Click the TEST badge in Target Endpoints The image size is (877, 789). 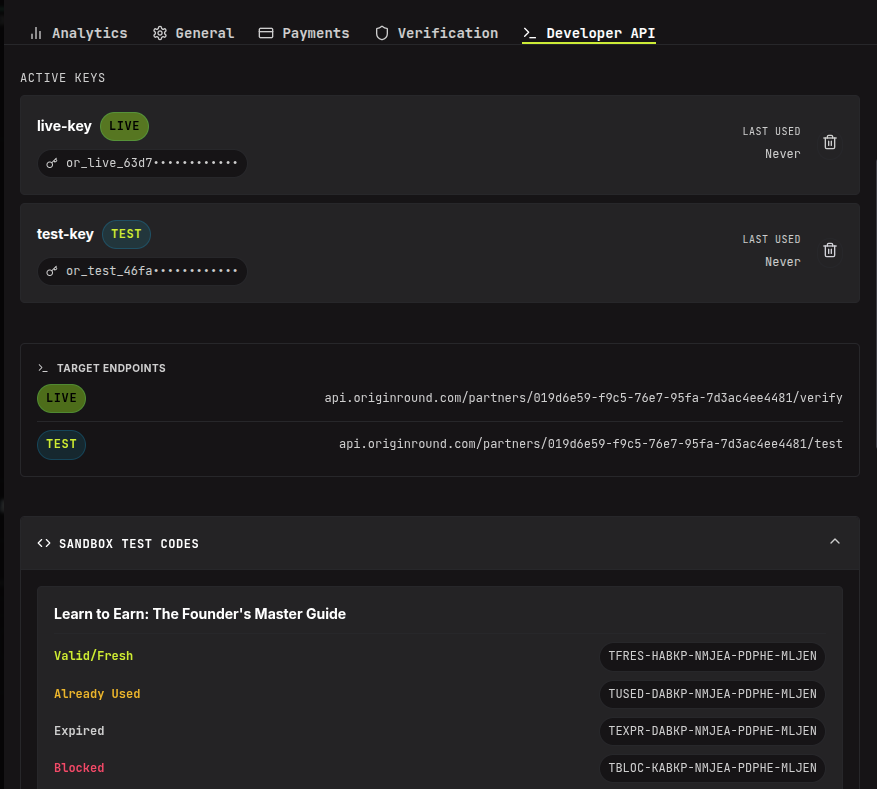point(62,444)
